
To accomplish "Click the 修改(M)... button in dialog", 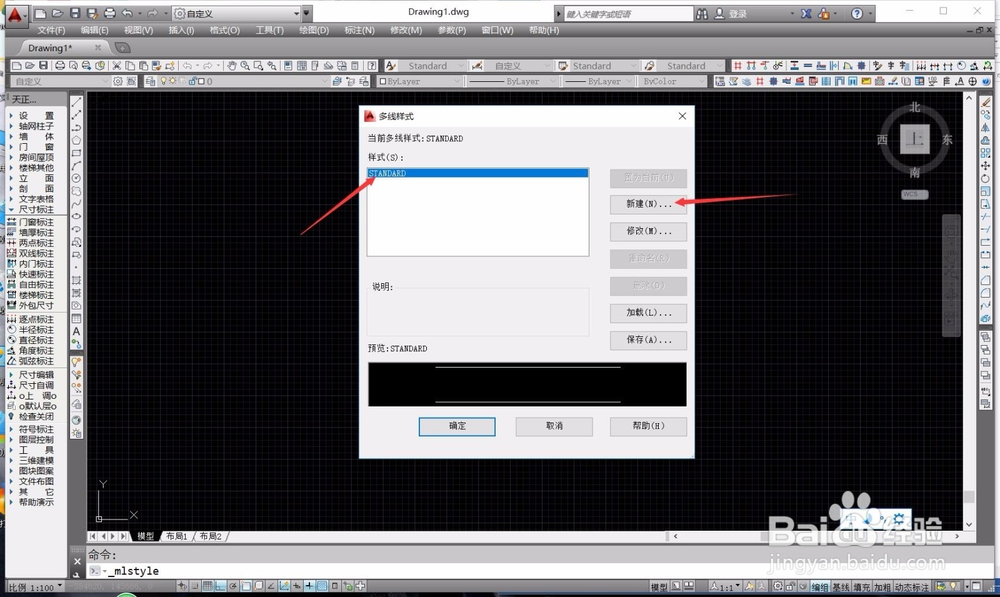I will [x=648, y=231].
